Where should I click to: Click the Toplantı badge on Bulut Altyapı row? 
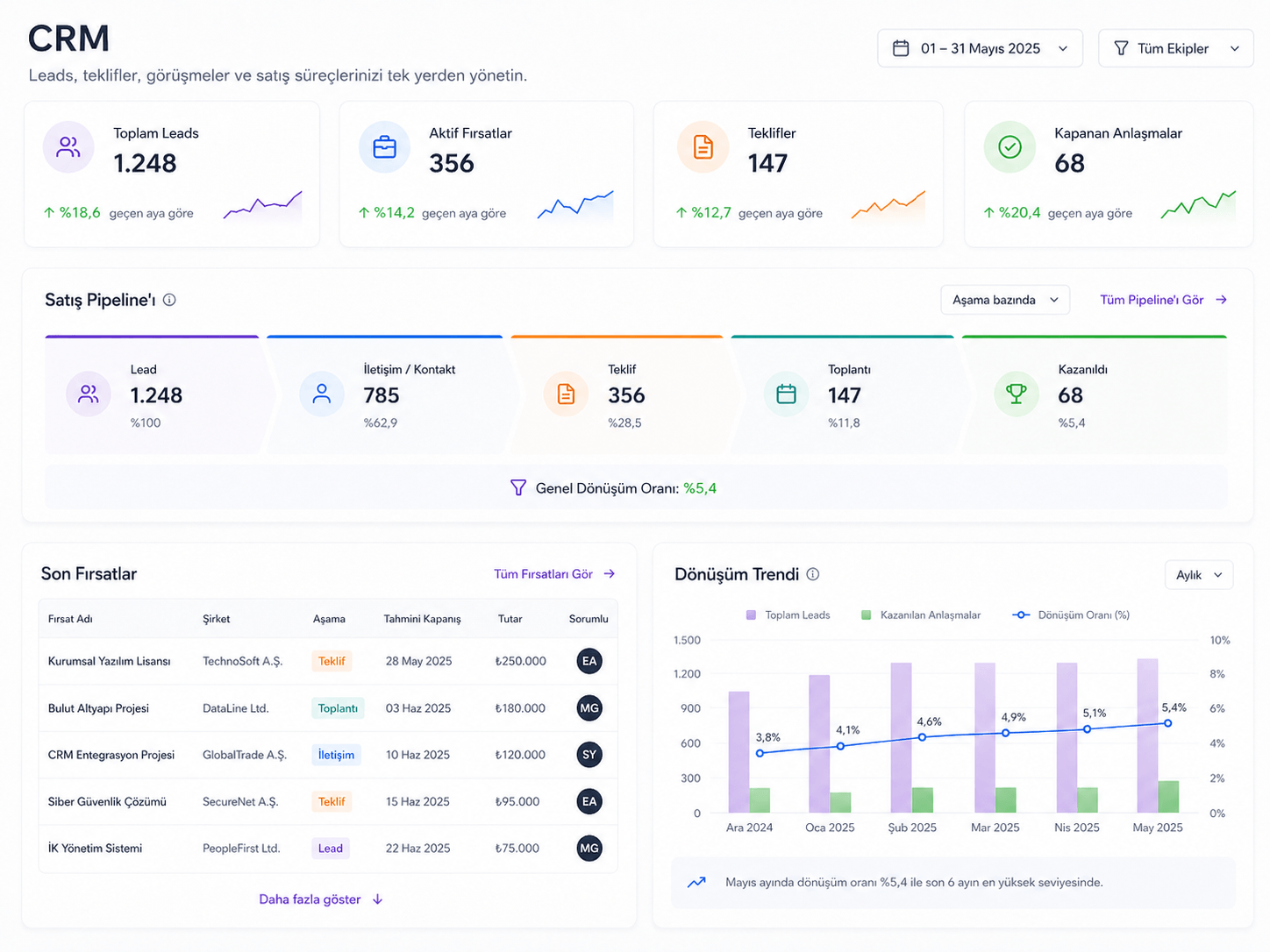tap(338, 708)
